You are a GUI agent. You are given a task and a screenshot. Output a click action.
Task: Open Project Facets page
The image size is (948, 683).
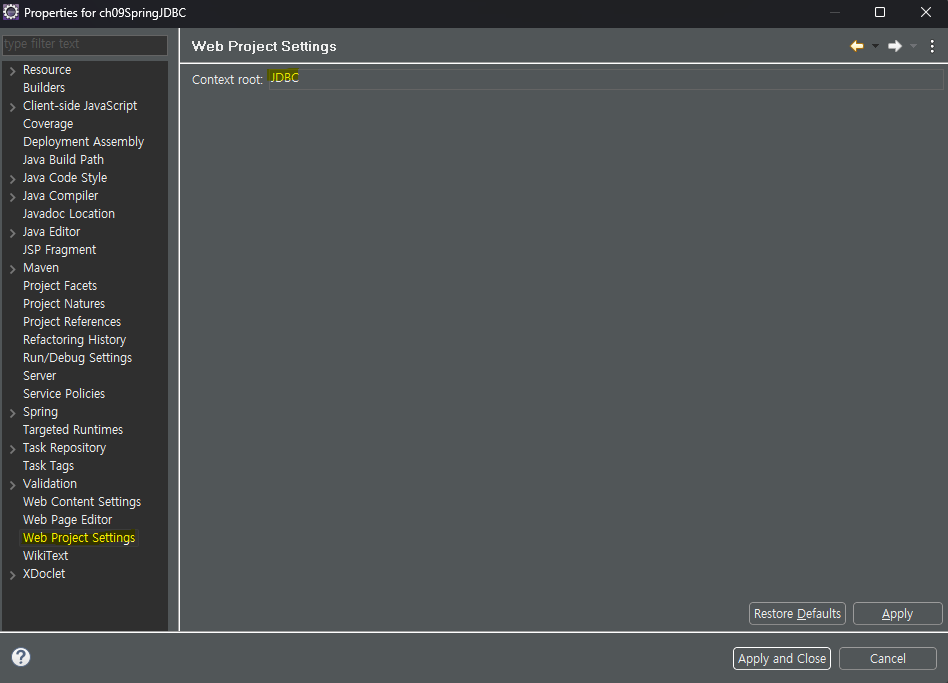[x=60, y=285]
